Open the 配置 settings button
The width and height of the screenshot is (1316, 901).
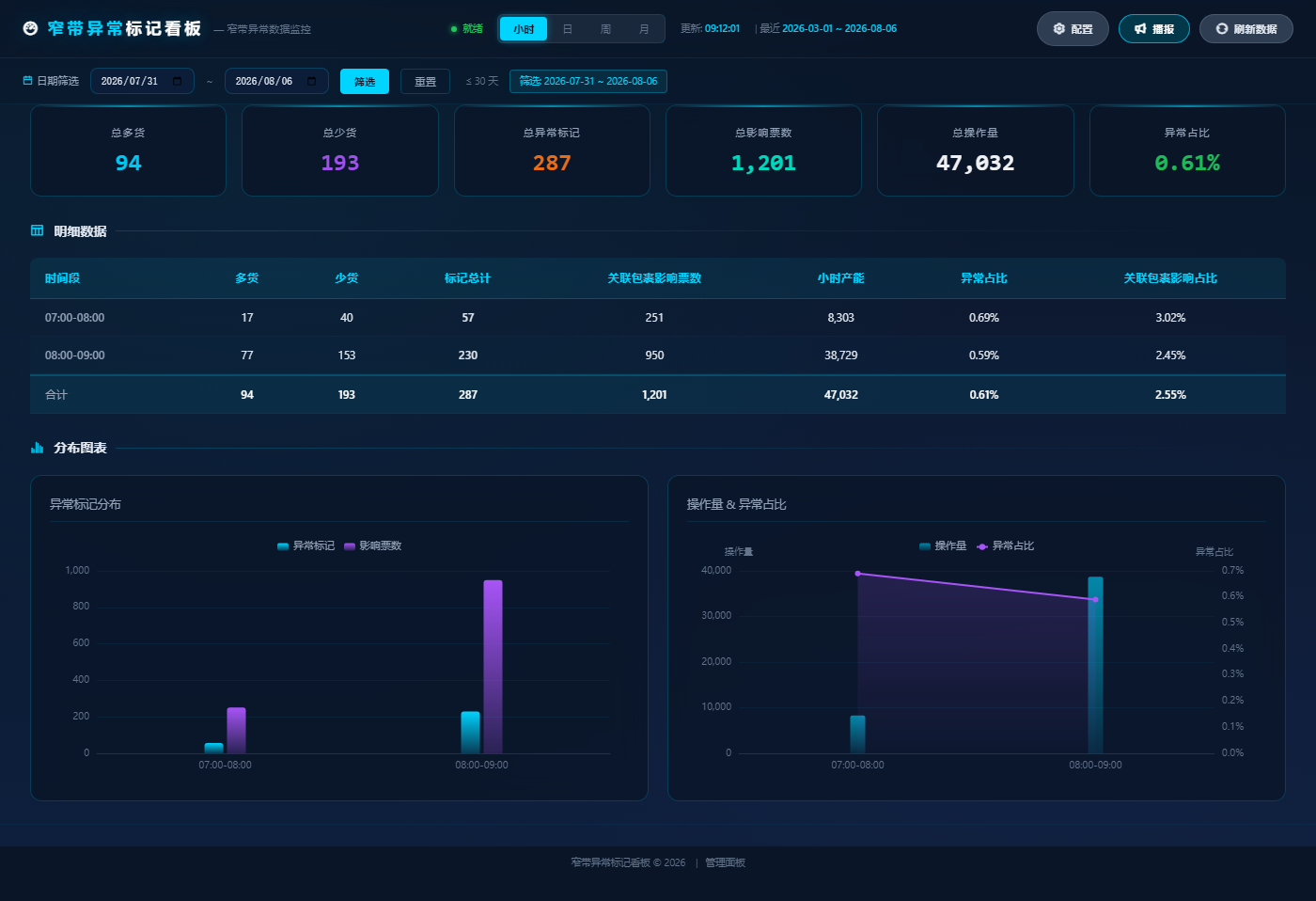(1073, 28)
